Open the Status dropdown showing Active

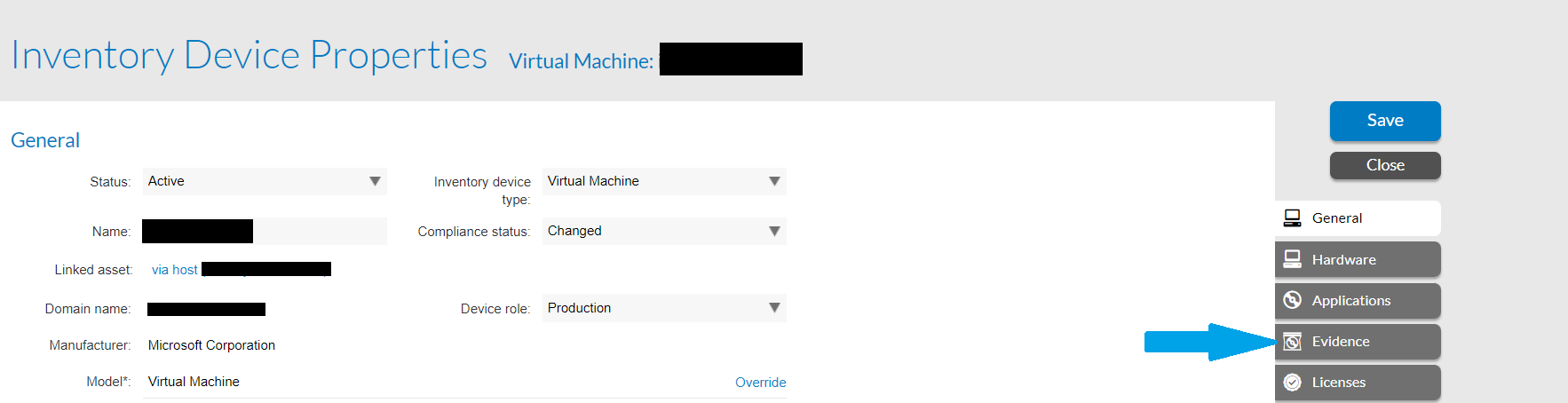point(265,181)
